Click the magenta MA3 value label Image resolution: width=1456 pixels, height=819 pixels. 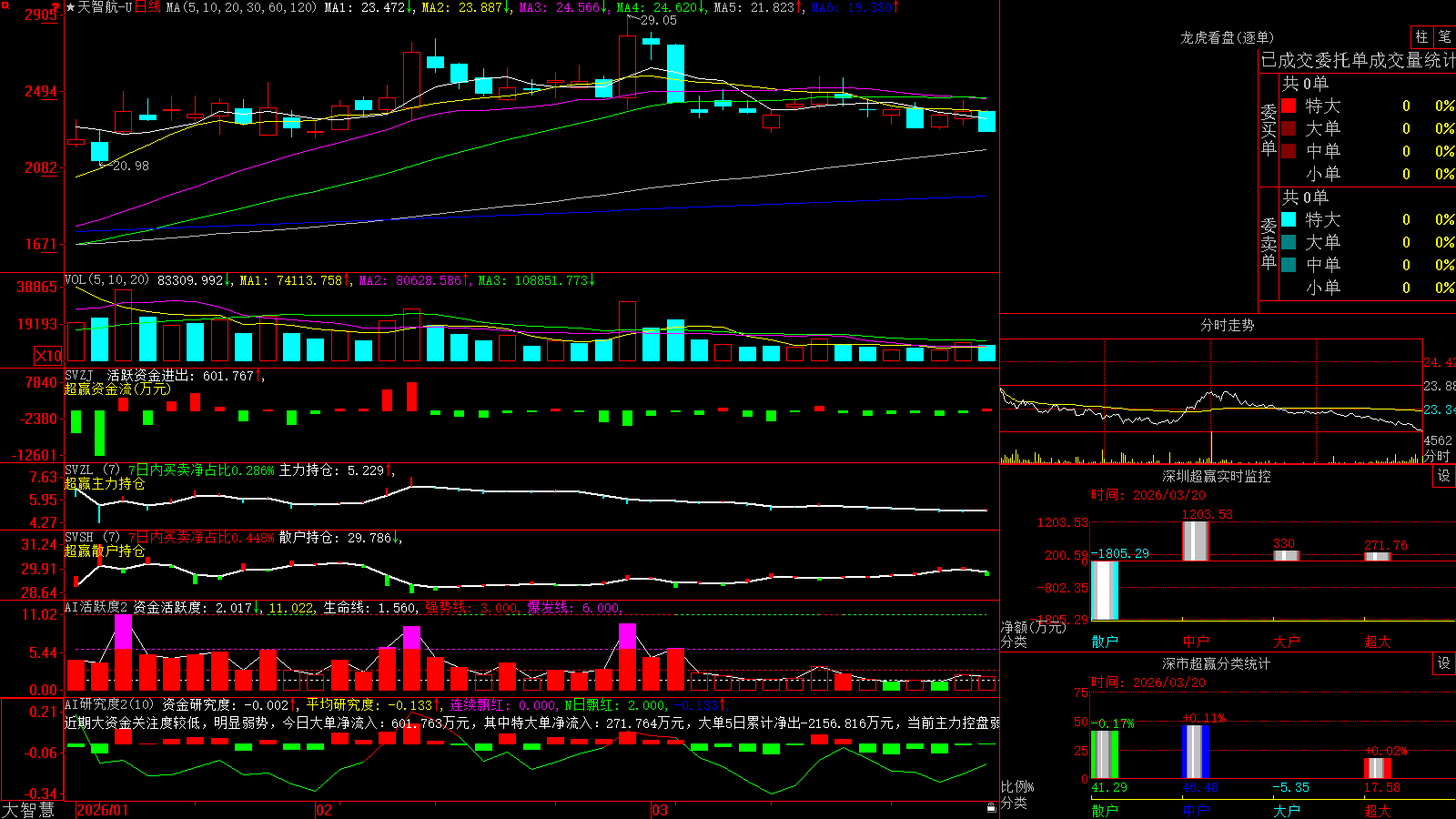562,7
